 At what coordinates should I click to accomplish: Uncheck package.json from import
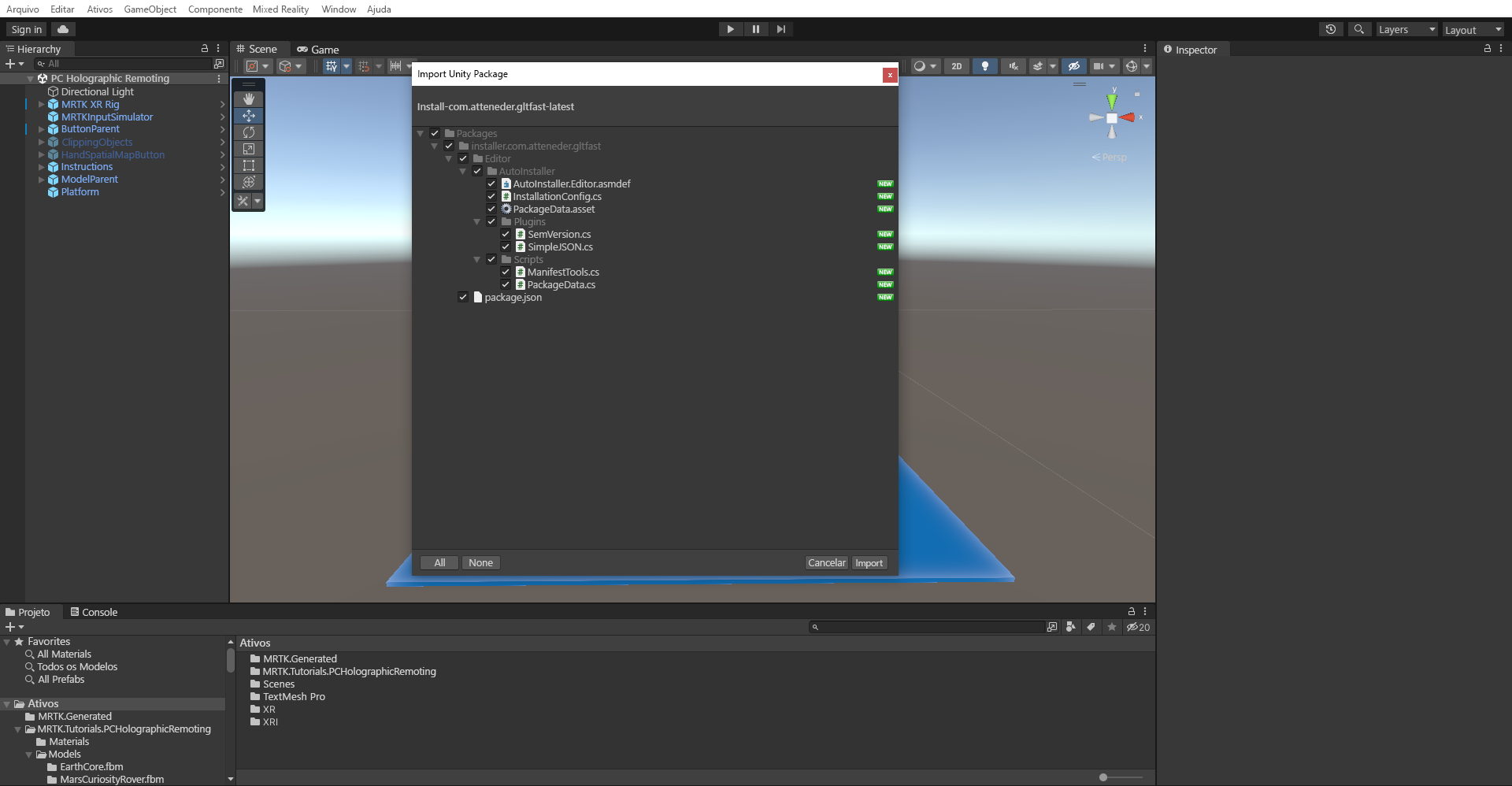[463, 297]
